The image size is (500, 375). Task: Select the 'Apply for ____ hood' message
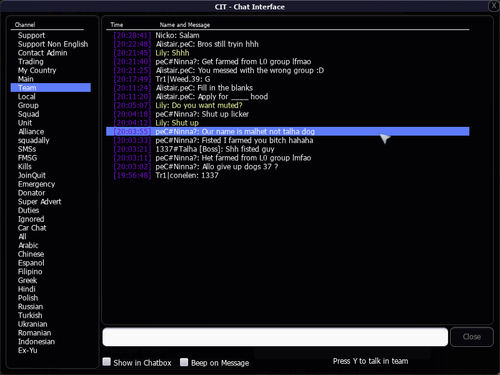(288, 97)
